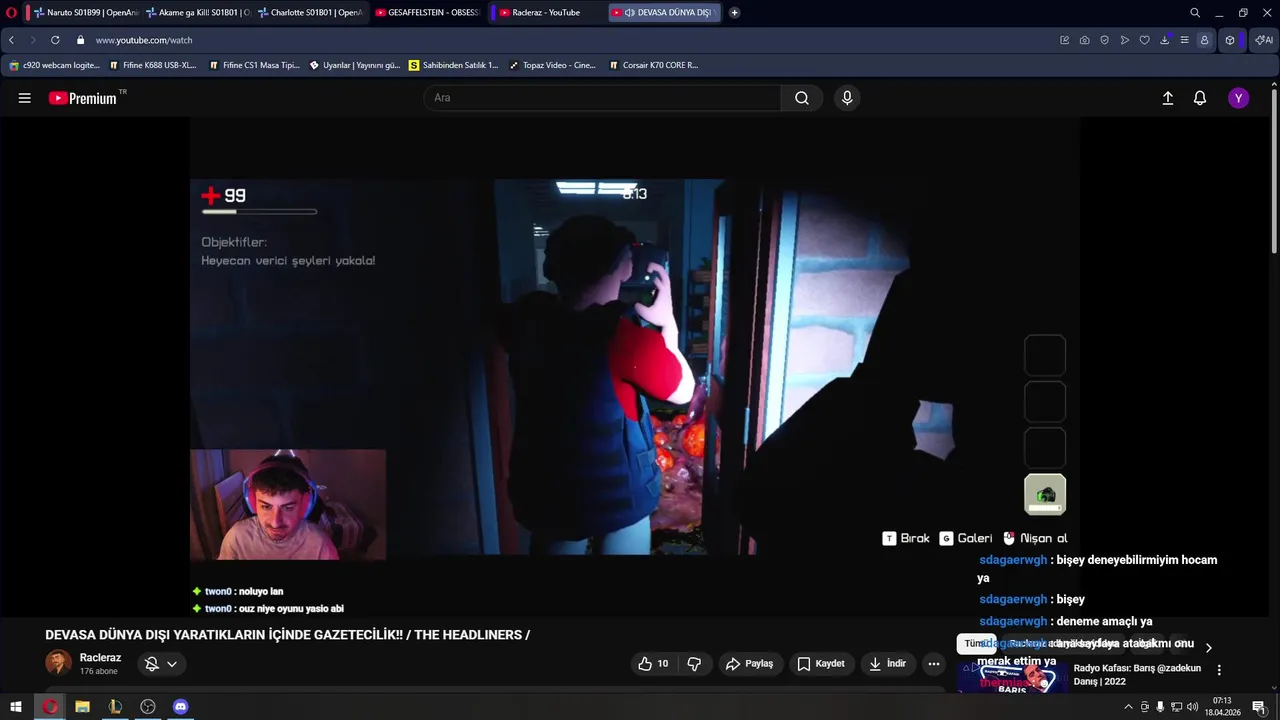Add page to bookmarks heart icon
1280x720 pixels.
pos(1145,40)
